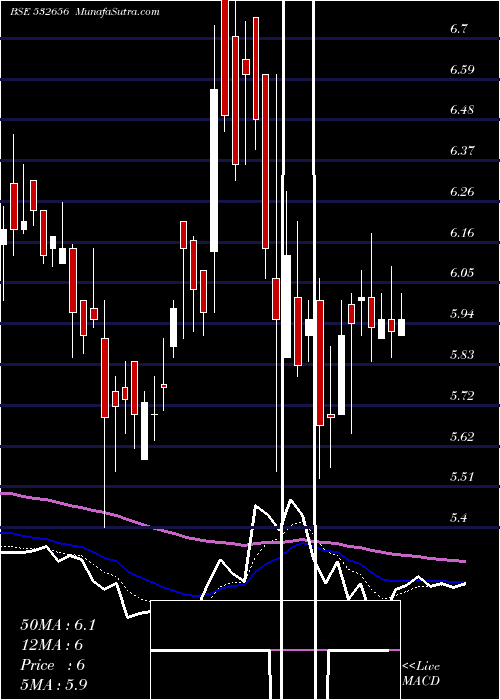Click the Price : 6 readout
This screenshot has width=500, height=700.
coord(53,665)
